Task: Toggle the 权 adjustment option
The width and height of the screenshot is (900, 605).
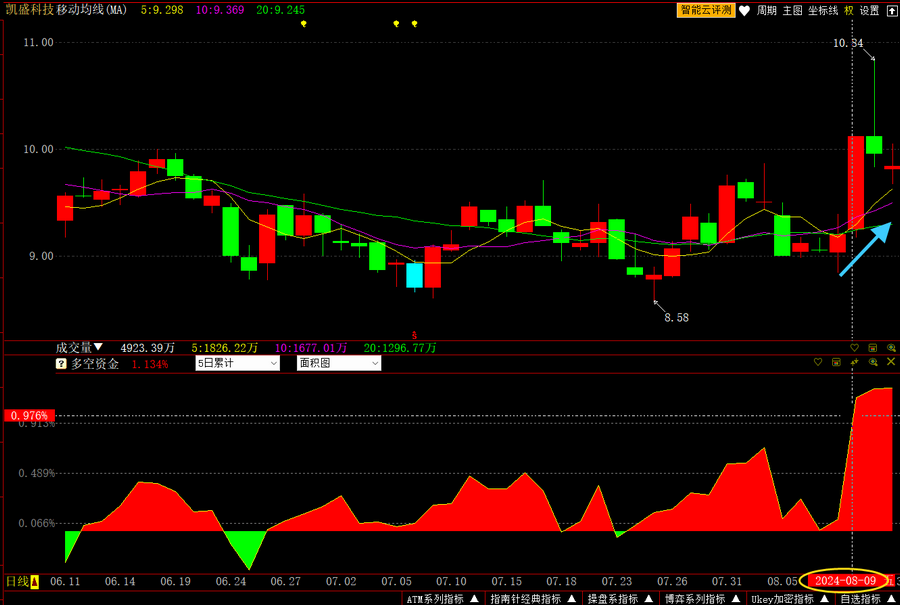Action: tap(849, 10)
